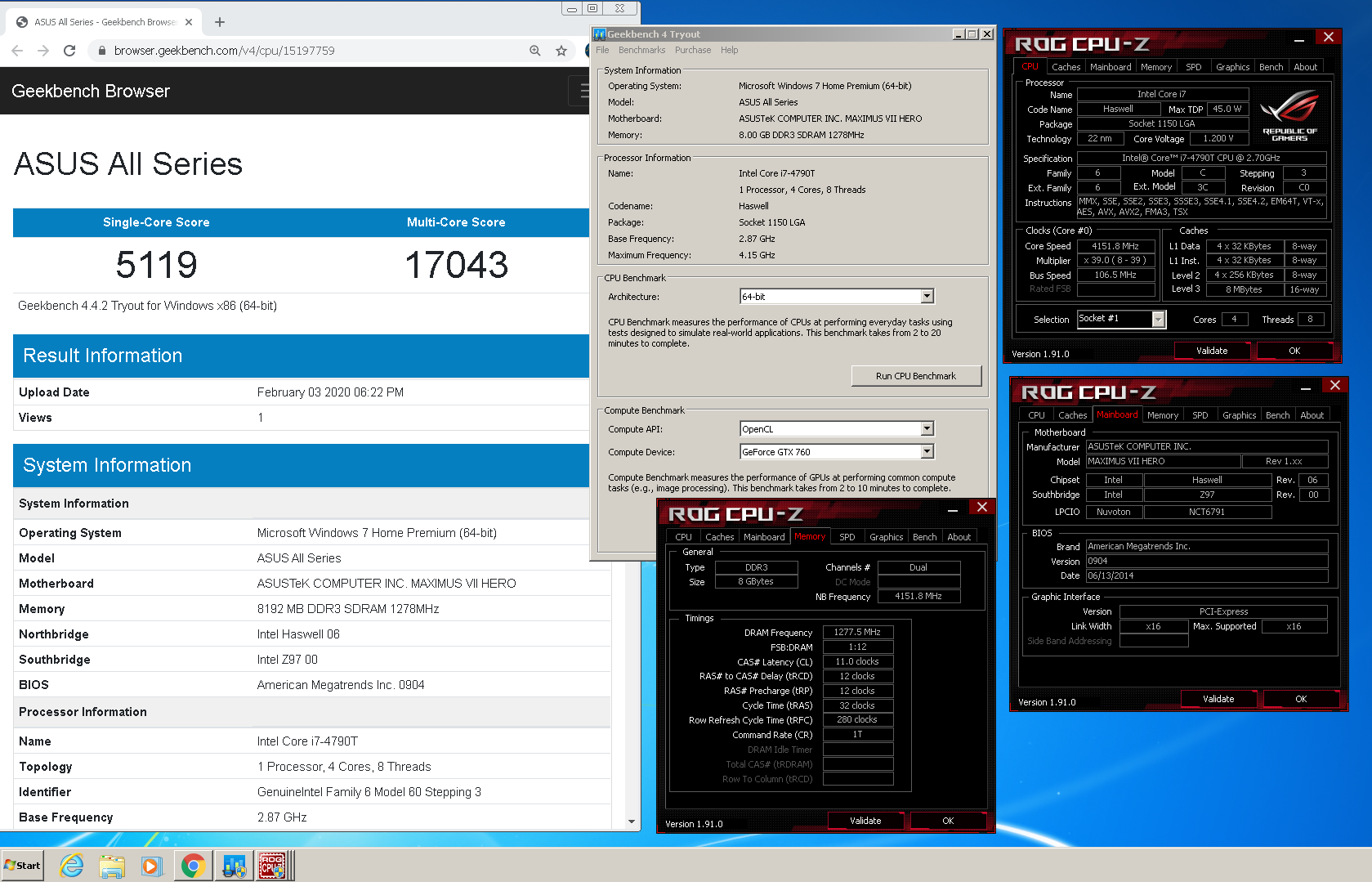Open About tab in top CPU-Z window
Screen dimensions: 1372x882
(x=1305, y=67)
